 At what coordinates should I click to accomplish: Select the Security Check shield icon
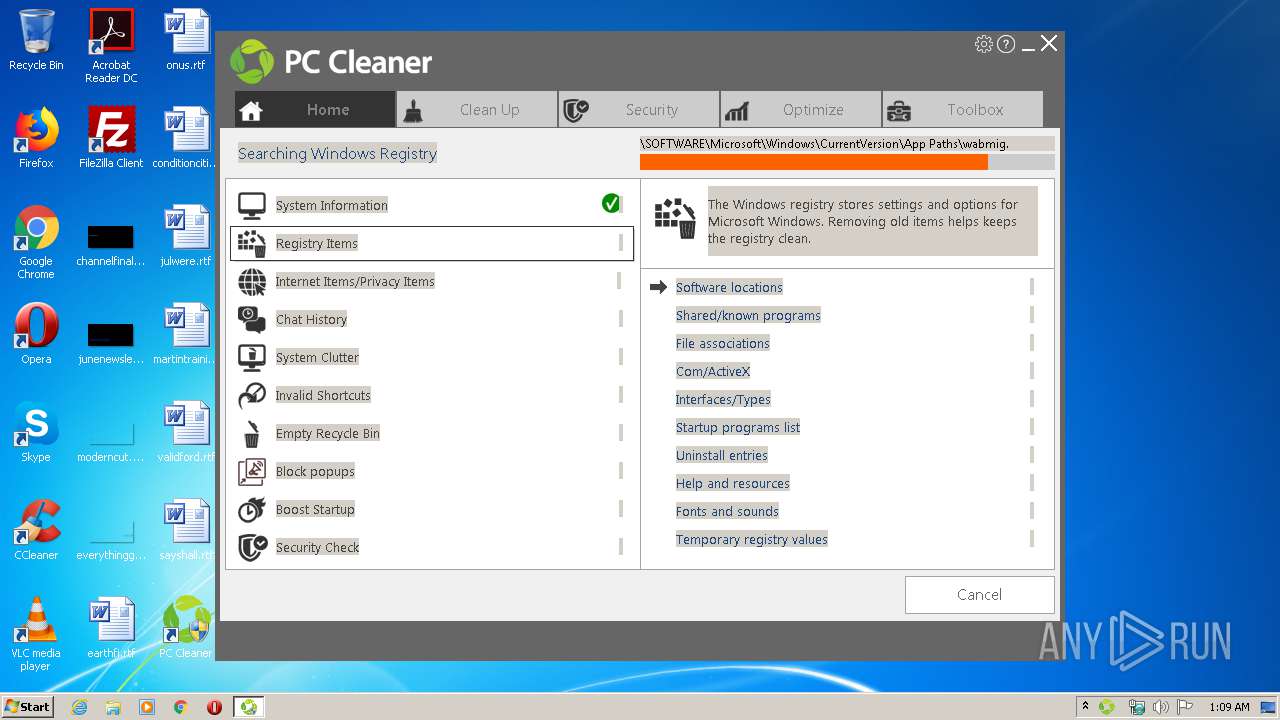click(252, 547)
